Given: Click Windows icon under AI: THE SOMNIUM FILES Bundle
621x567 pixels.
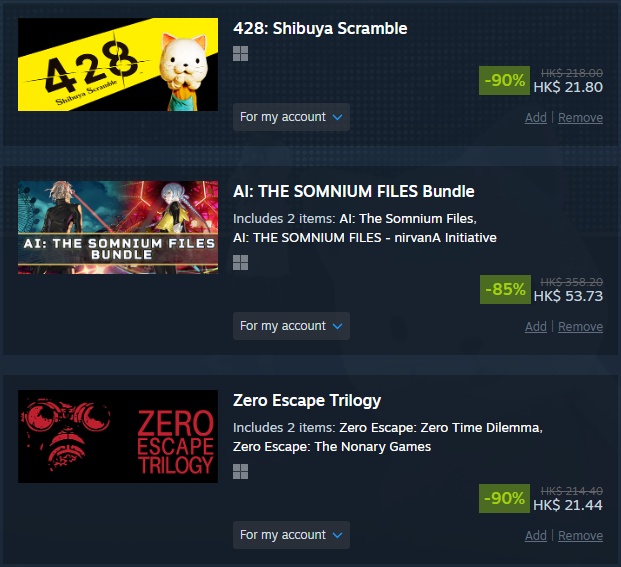Looking at the screenshot, I should (240, 263).
